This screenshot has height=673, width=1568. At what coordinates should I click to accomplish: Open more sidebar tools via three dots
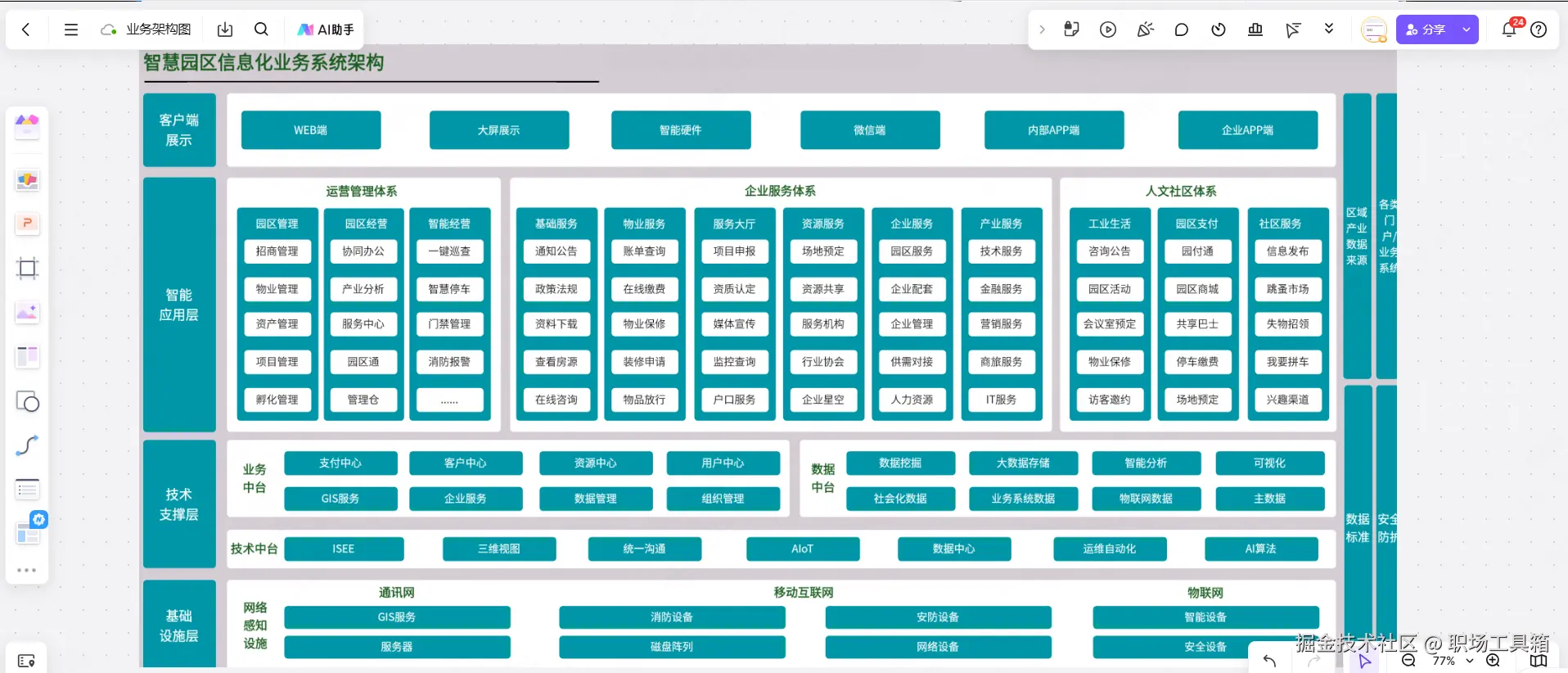click(27, 570)
